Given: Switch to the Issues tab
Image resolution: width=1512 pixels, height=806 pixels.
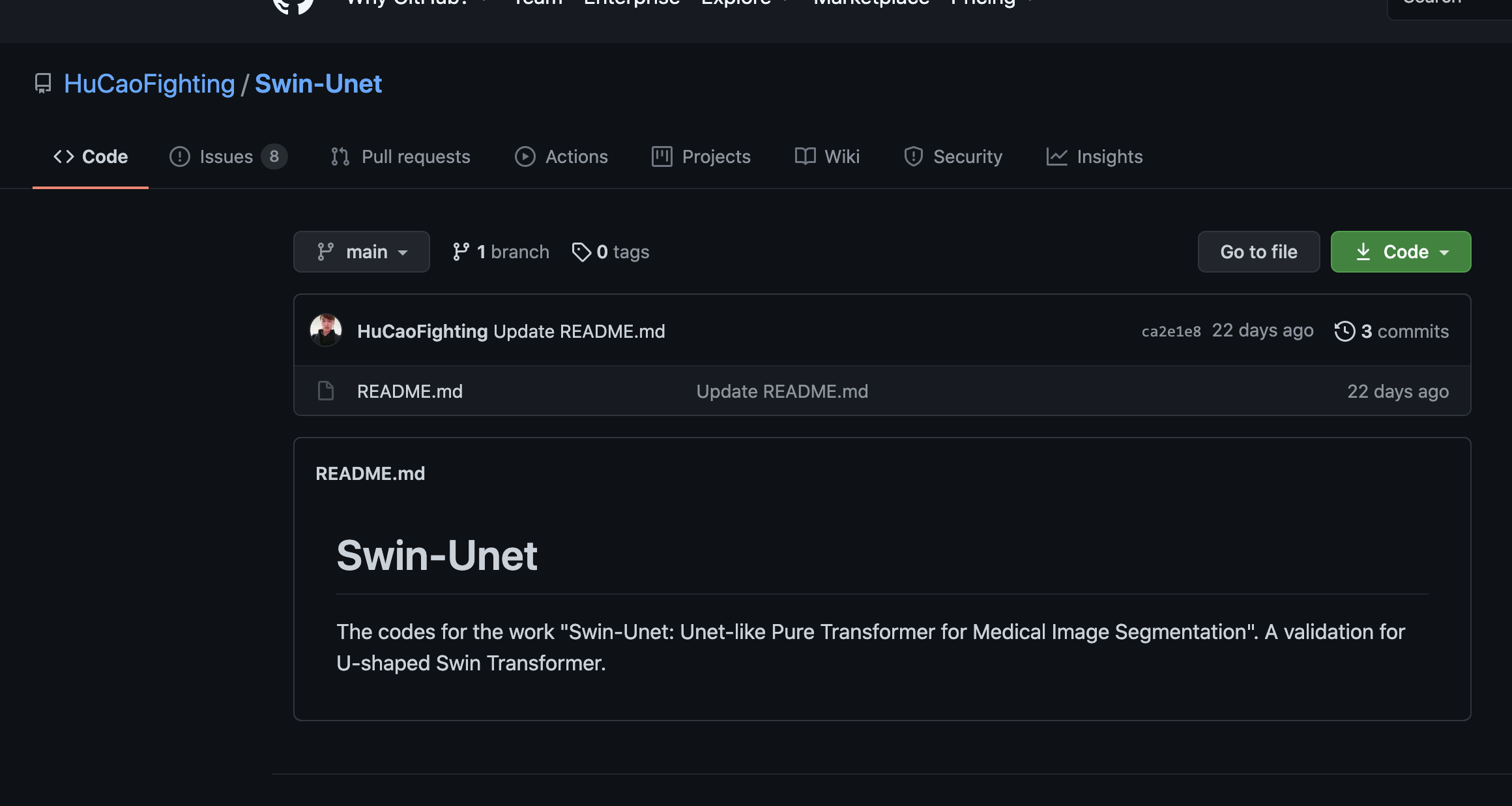Looking at the screenshot, I should pyautogui.click(x=226, y=157).
